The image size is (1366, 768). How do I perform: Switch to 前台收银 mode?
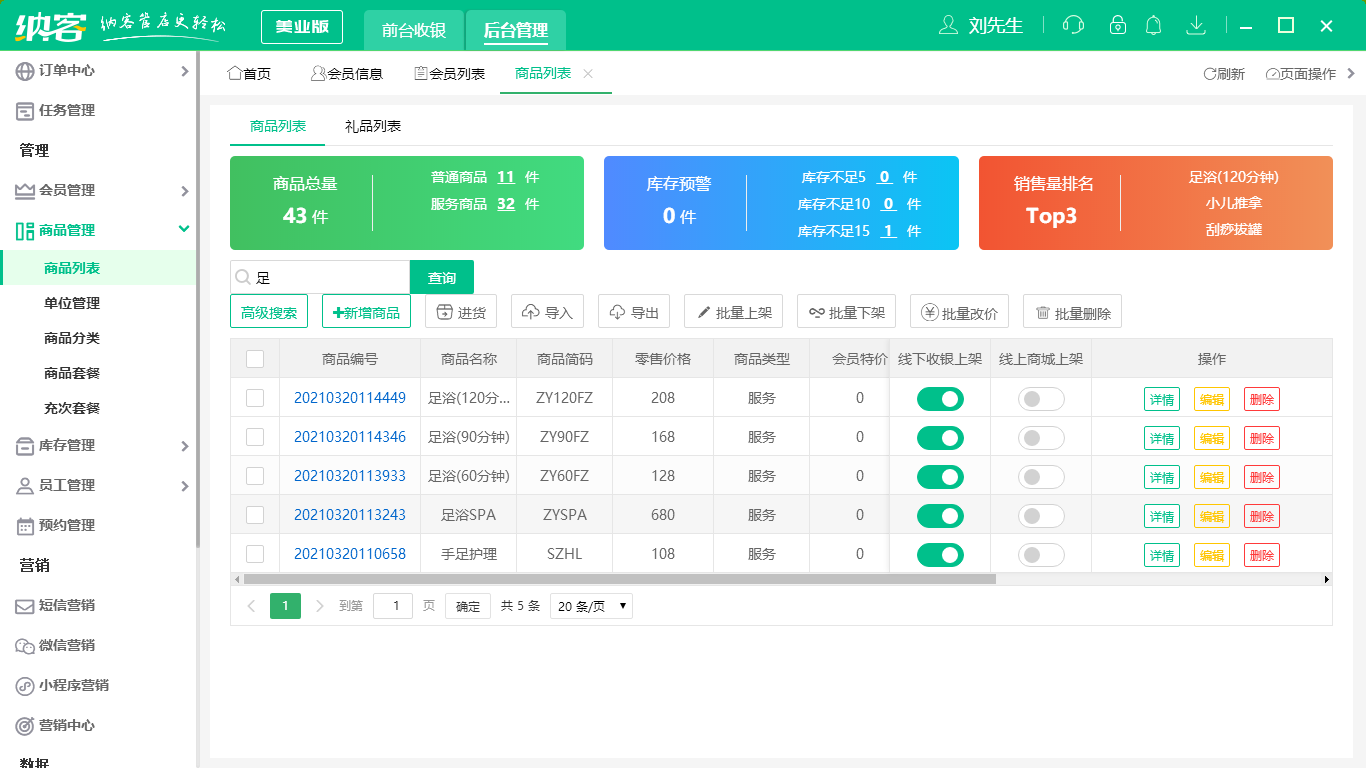coord(415,27)
